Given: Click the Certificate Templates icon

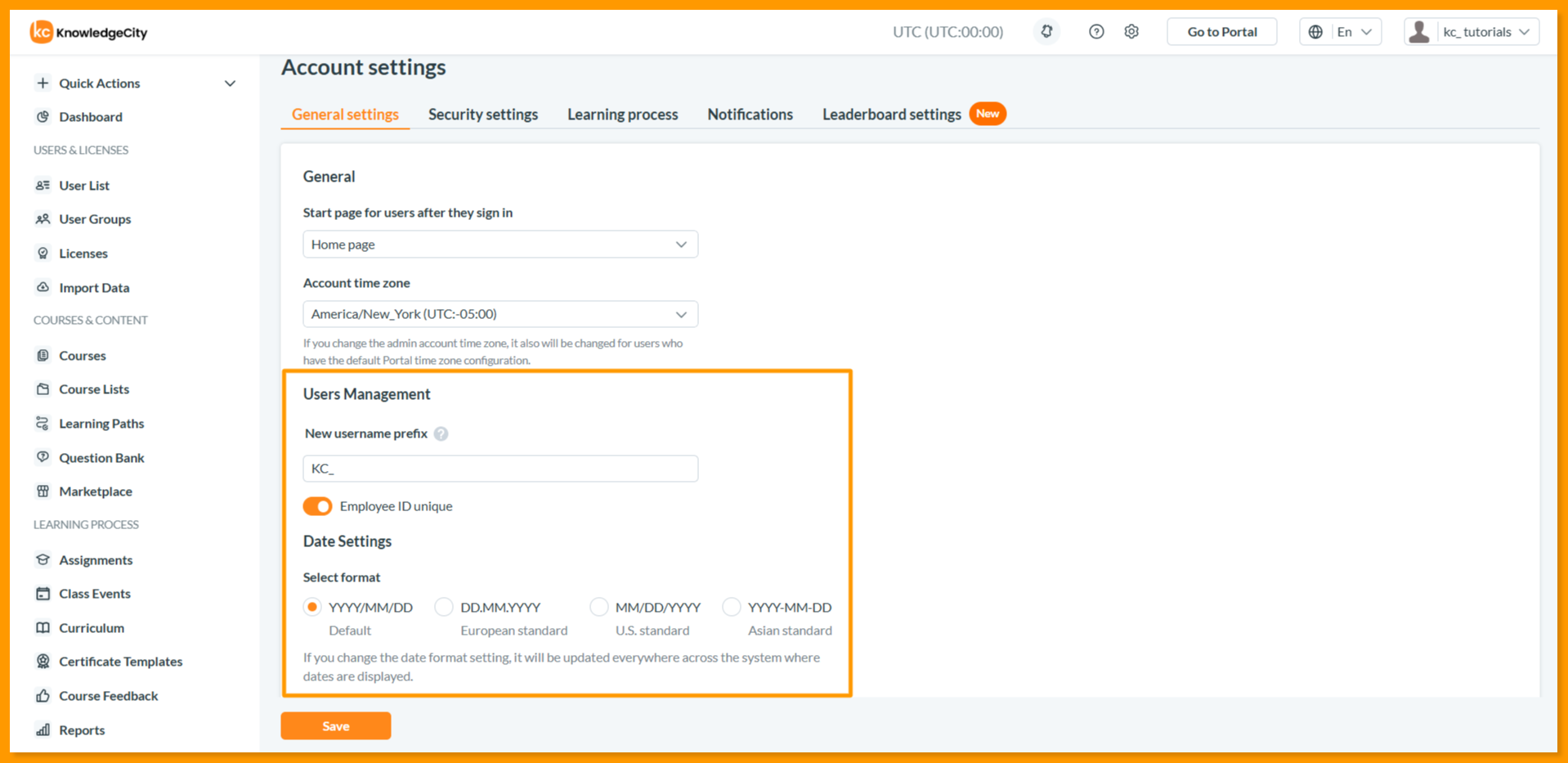Looking at the screenshot, I should tap(43, 662).
